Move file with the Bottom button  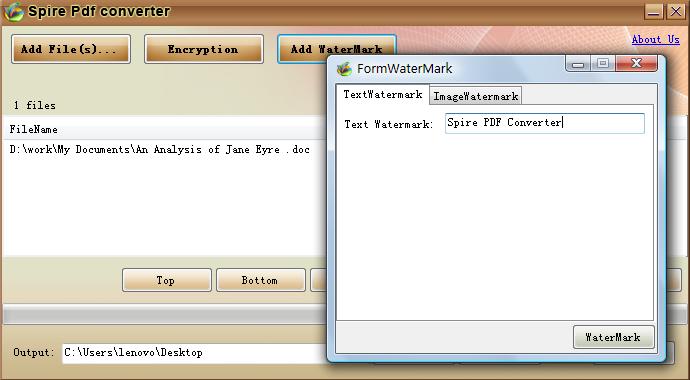tap(261, 280)
